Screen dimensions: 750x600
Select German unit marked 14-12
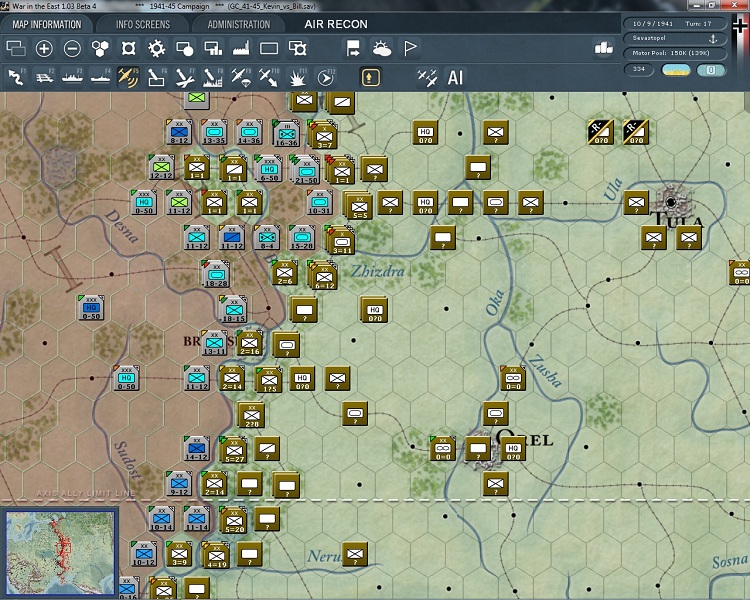click(197, 449)
